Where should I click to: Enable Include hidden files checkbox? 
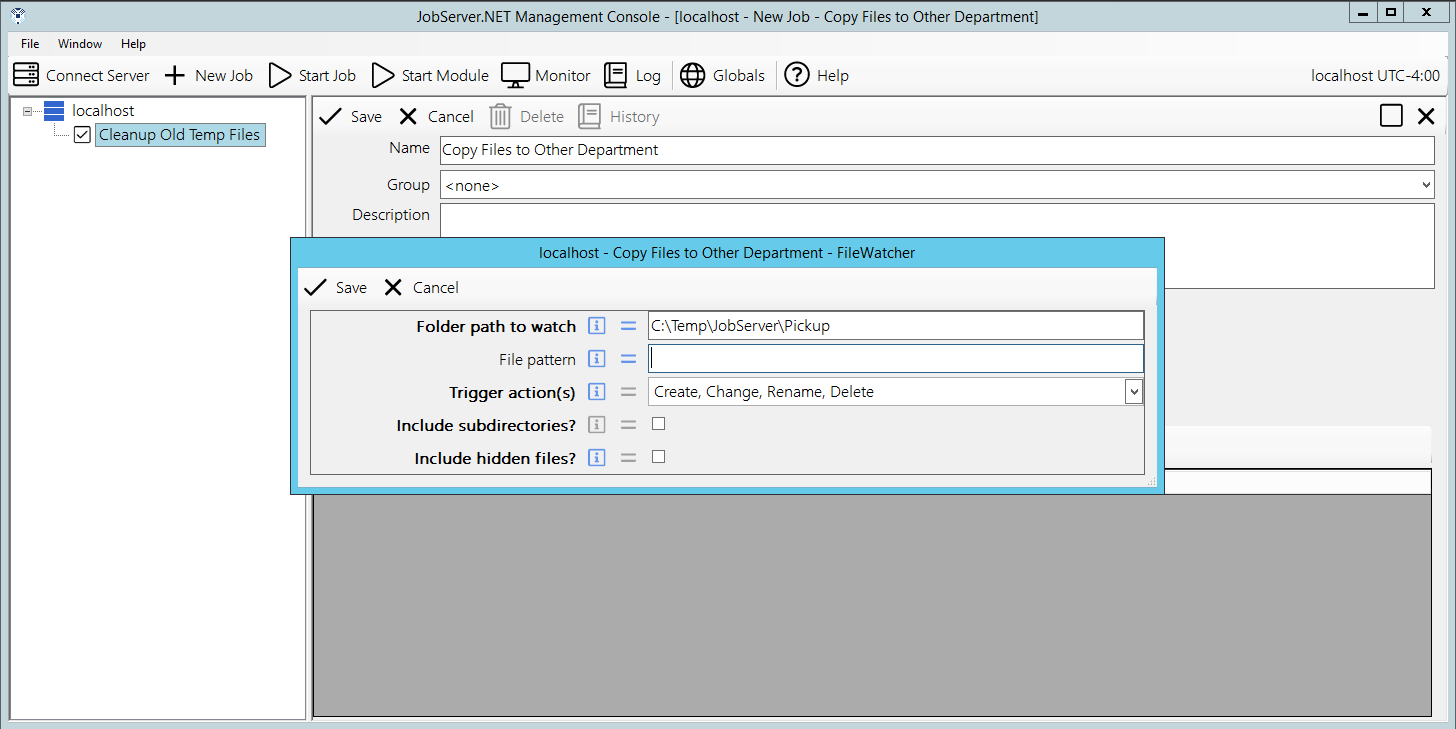(658, 457)
